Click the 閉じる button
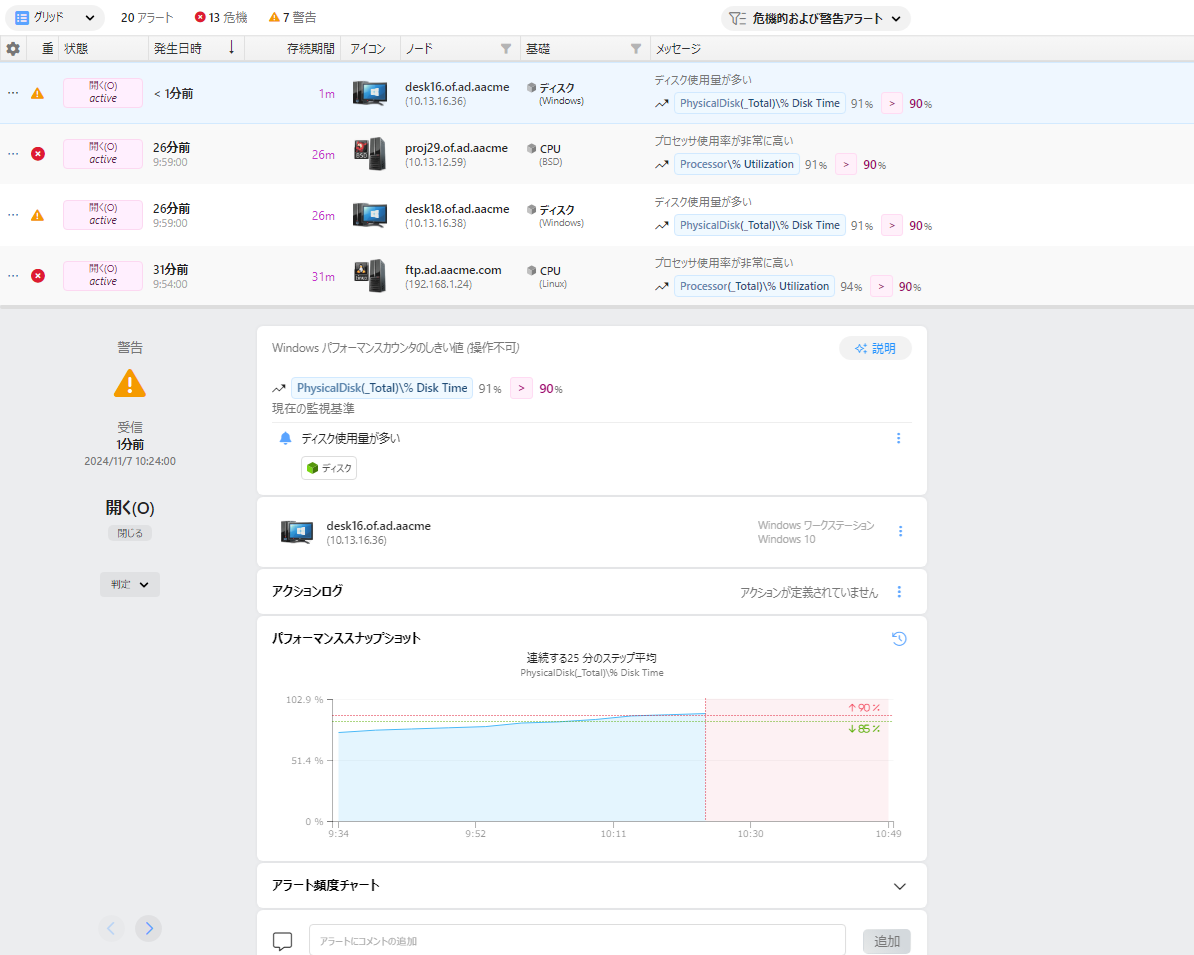Screen dimensions: 1194x955 (x=129, y=533)
